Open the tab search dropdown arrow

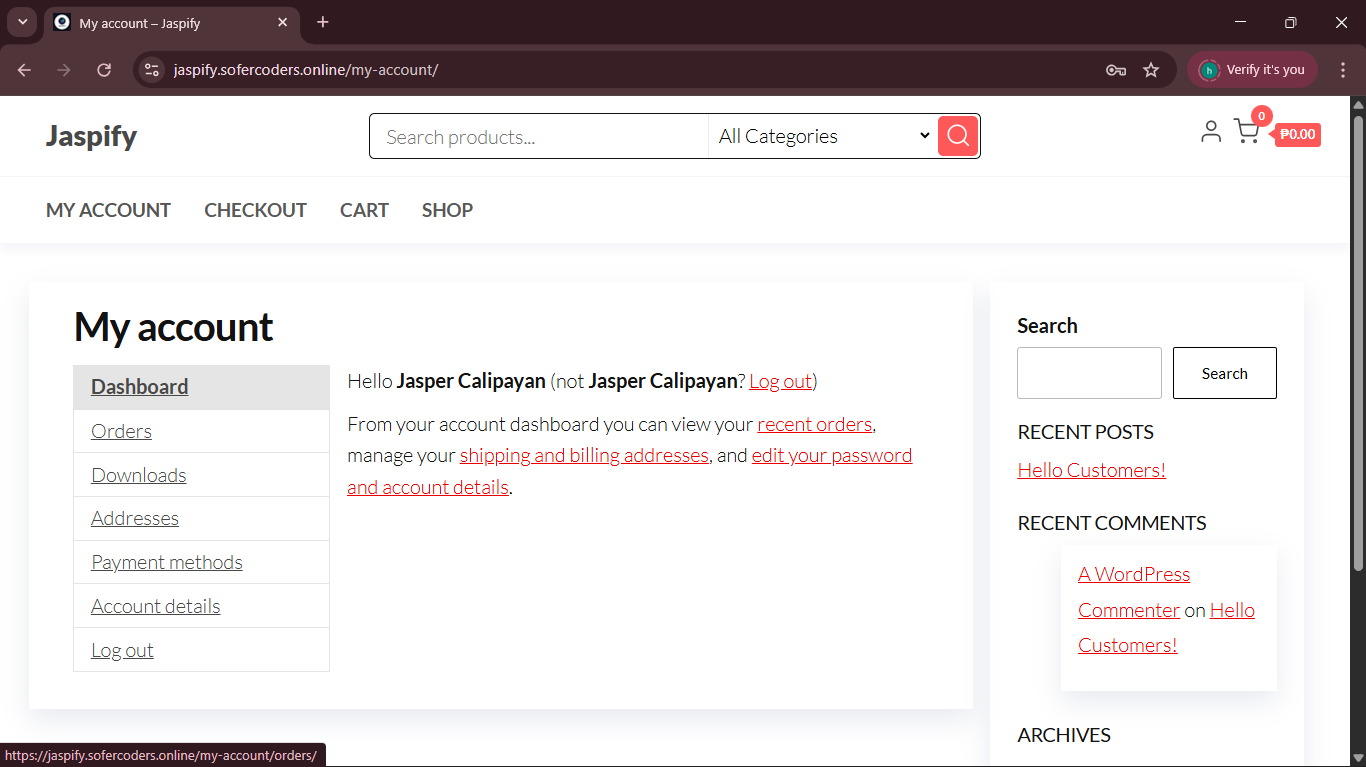(22, 22)
